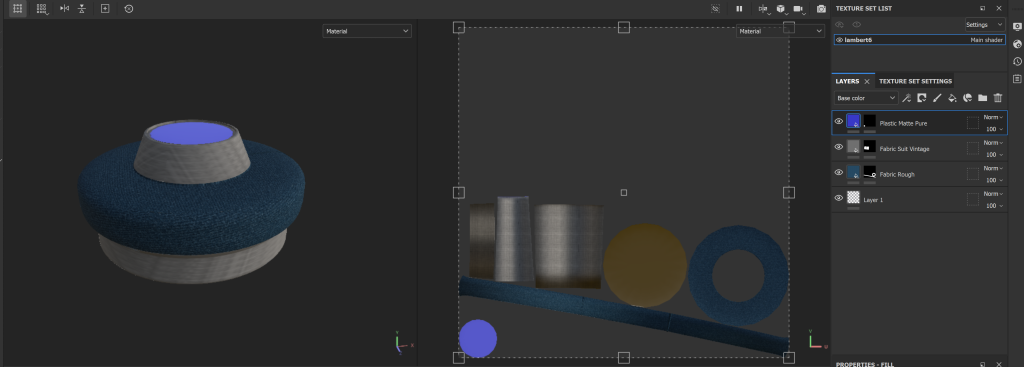The width and height of the screenshot is (1024, 367).
Task: Open opacity dropdown for Layer 1
Action: 995,205
